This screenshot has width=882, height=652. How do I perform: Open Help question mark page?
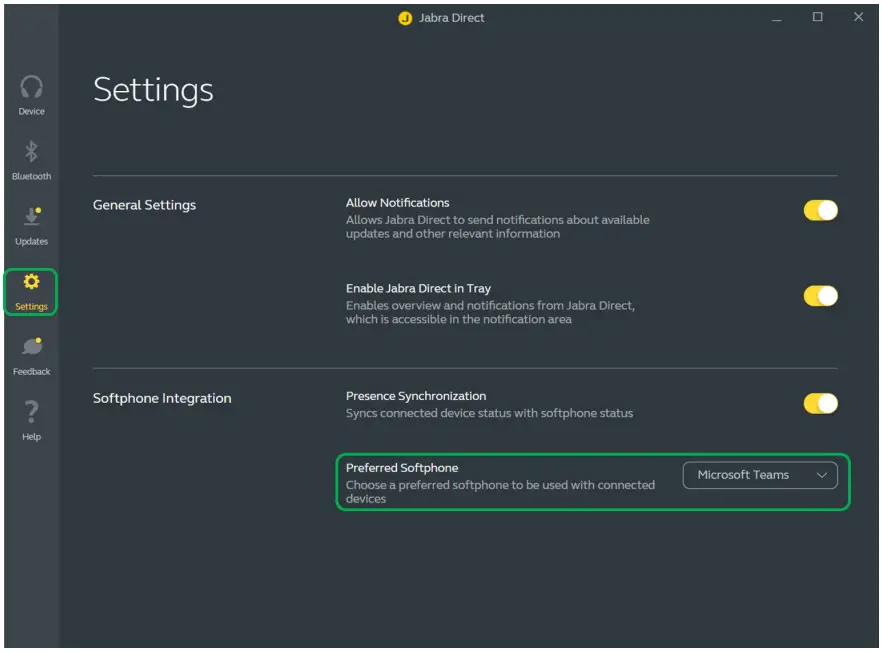click(x=31, y=420)
